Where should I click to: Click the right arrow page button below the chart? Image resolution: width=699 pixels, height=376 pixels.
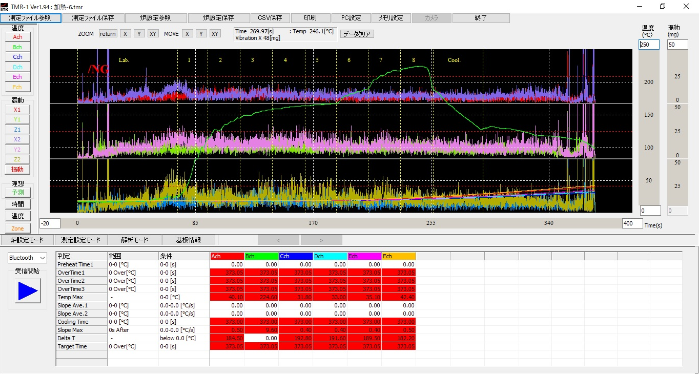[x=321, y=240]
